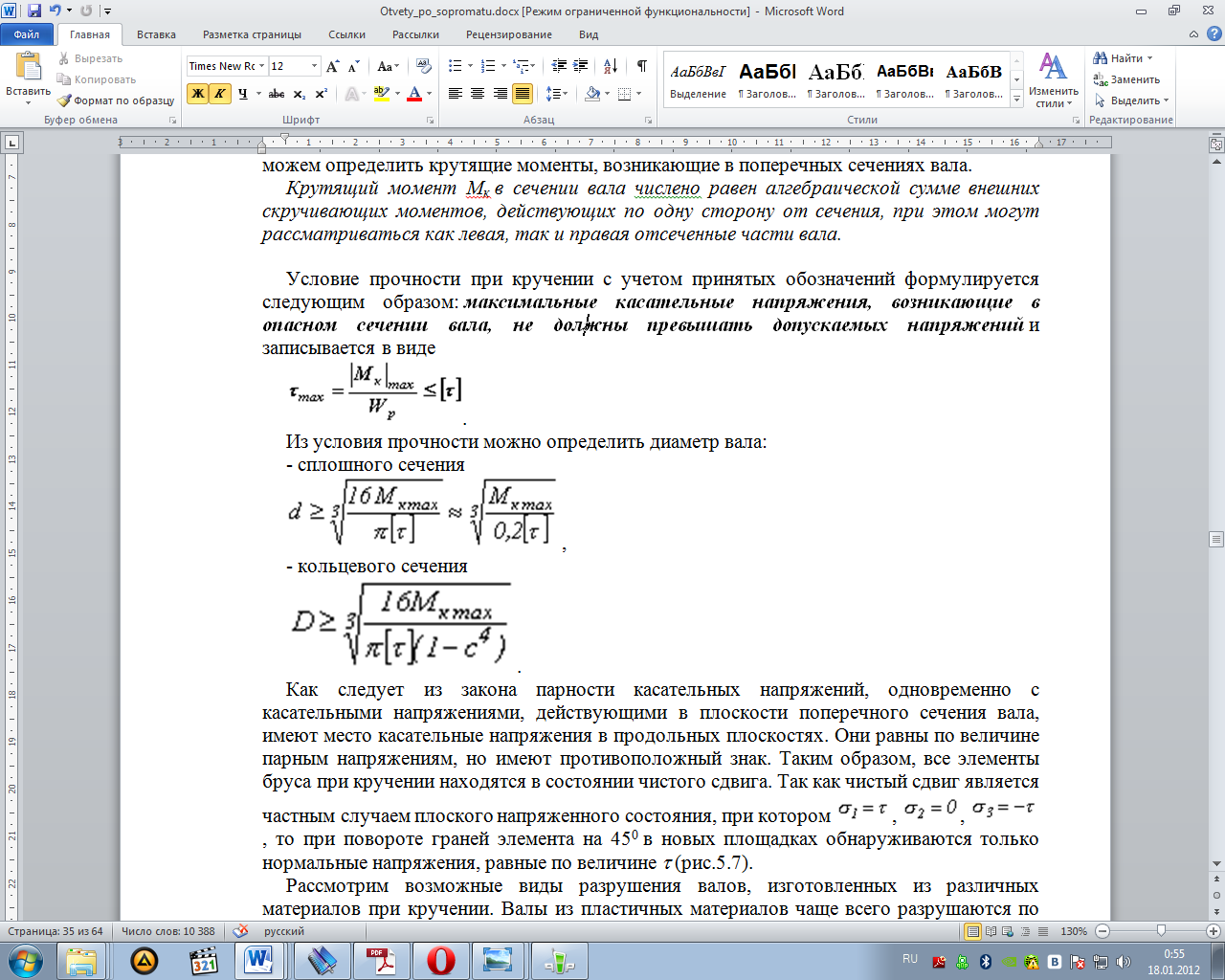Switch to Рецензирование tab

[x=509, y=34]
